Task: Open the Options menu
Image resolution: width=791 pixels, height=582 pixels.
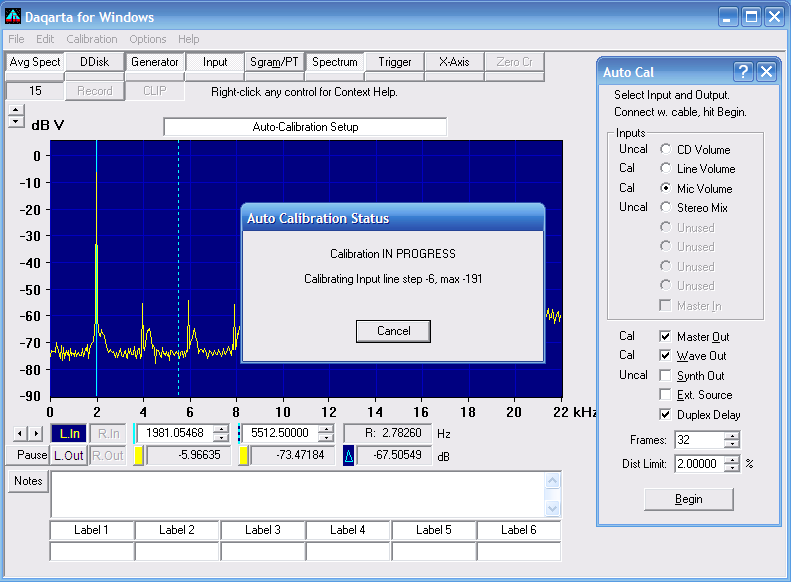Action: pos(148,39)
